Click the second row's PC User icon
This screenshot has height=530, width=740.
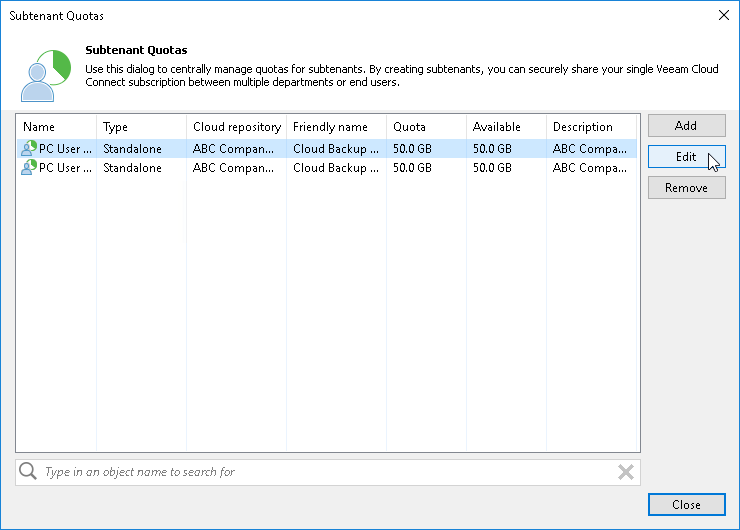pos(29,168)
